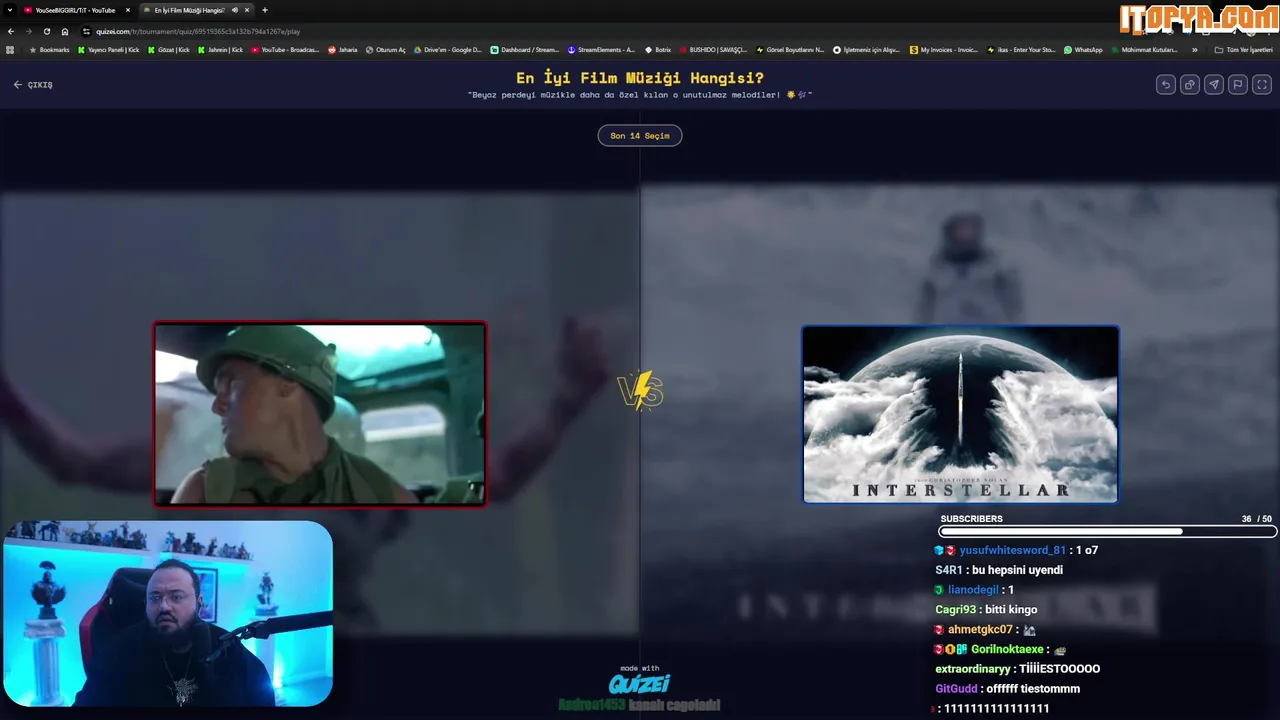Click the copy link icon in quiz header
The image size is (1280, 720).
[x=1189, y=85]
